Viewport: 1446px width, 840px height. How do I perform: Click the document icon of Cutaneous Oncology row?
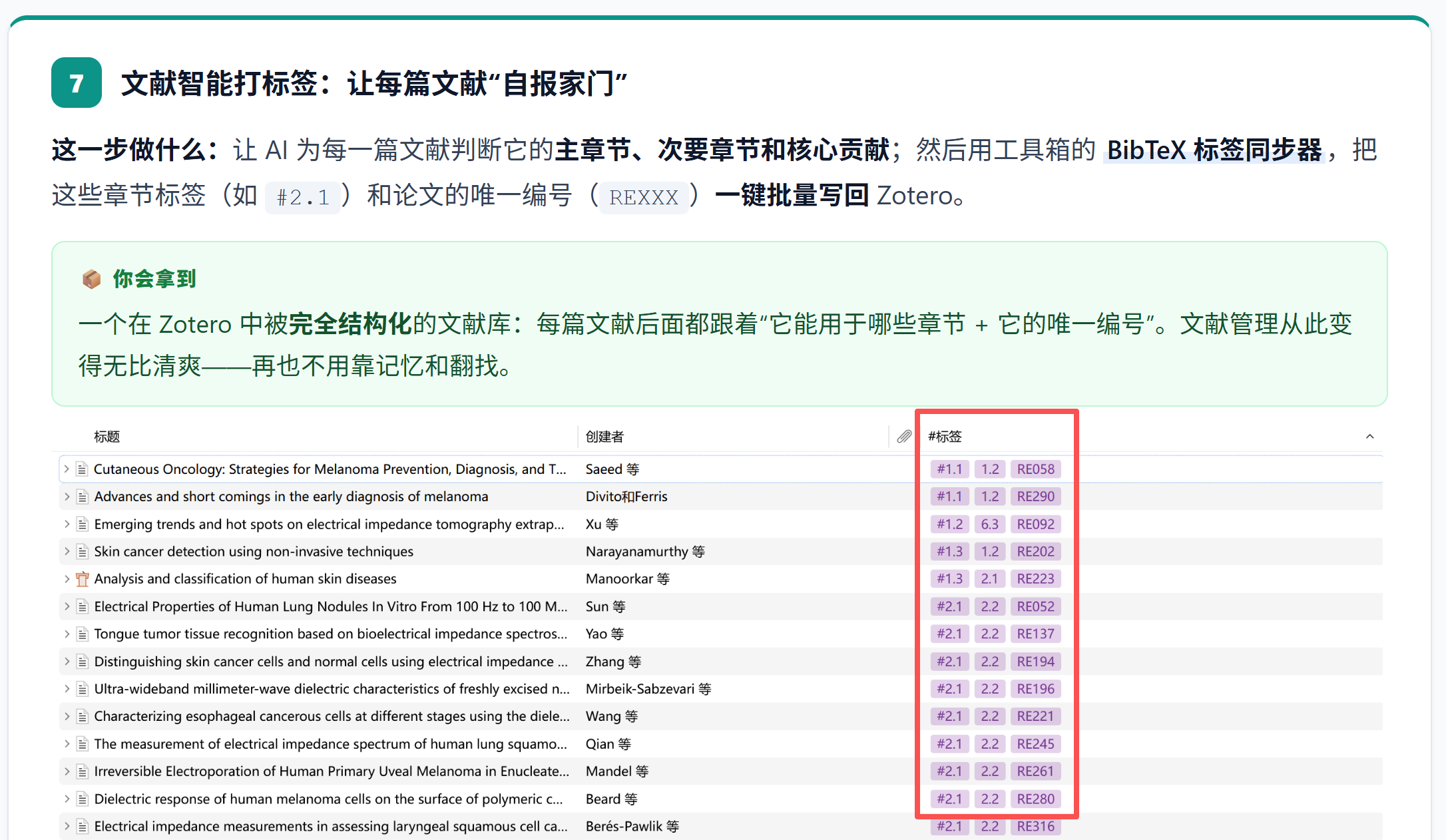pos(82,469)
